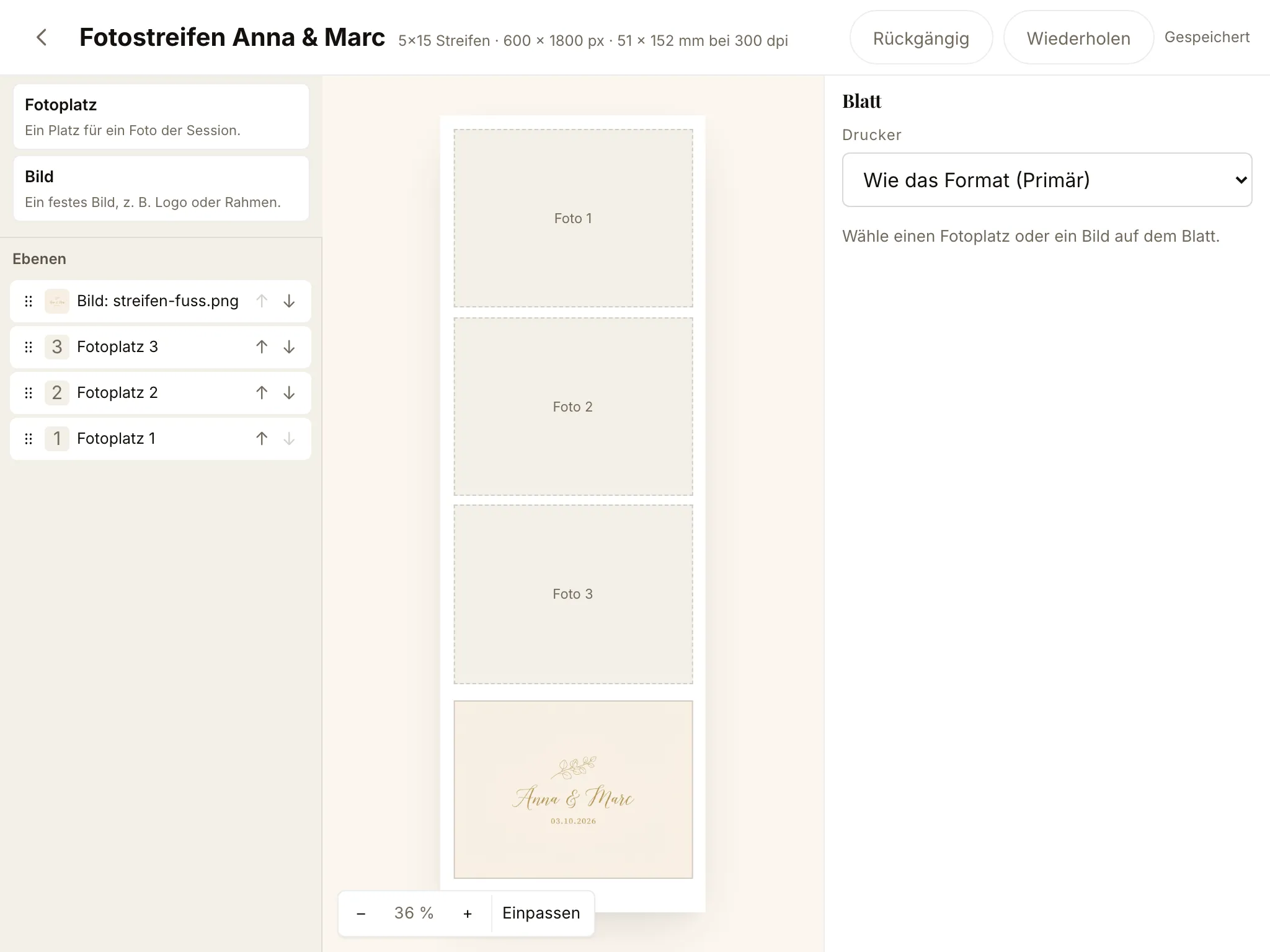
Task: Open the Drucker dropdown
Action: click(1047, 180)
